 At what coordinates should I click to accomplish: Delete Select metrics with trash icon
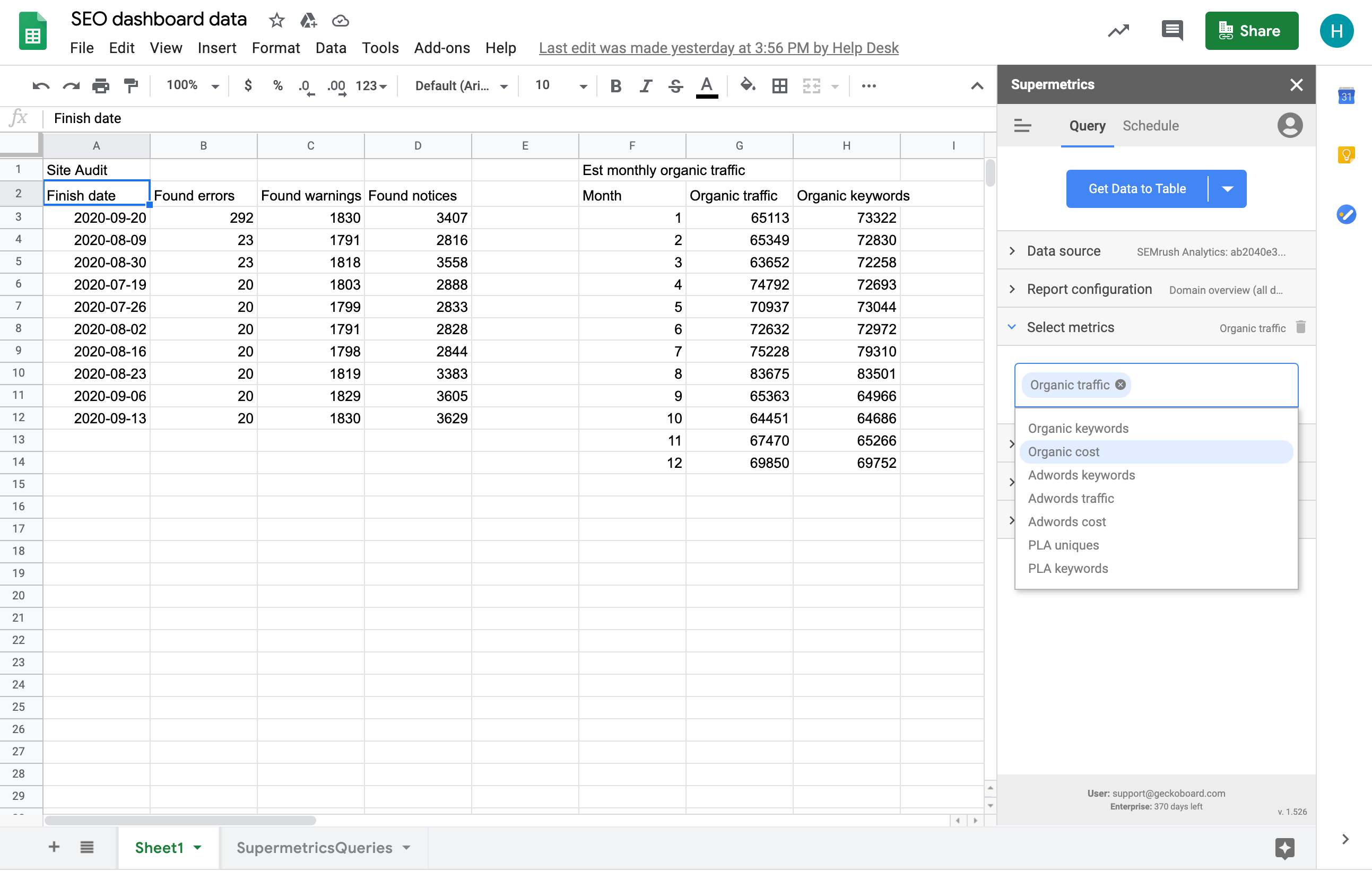tap(1300, 327)
